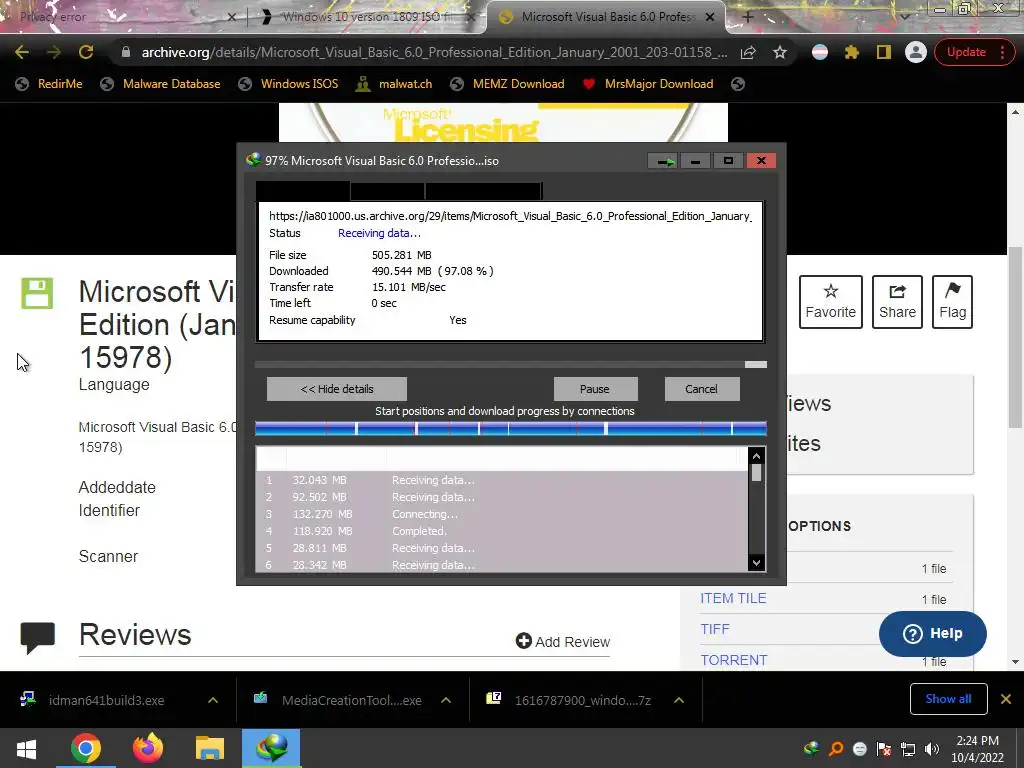Screen dimensions: 1024x768
Task: Open the RedirMe bookmark
Action: click(49, 84)
